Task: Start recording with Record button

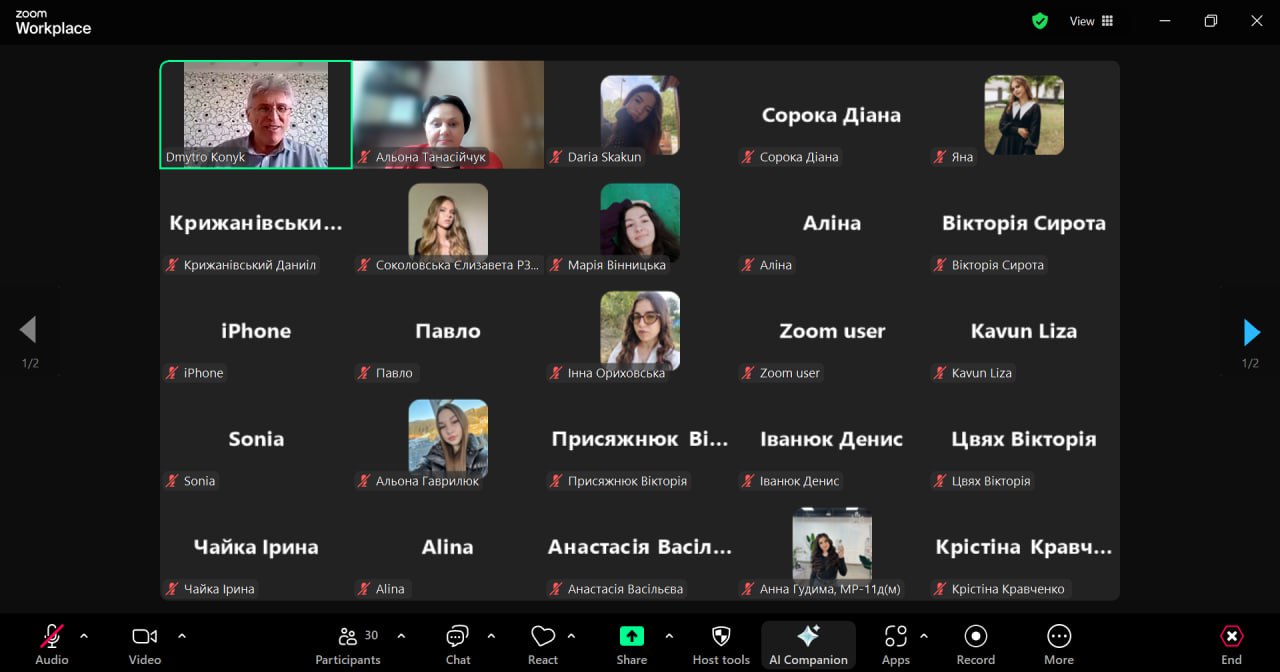Action: click(975, 644)
